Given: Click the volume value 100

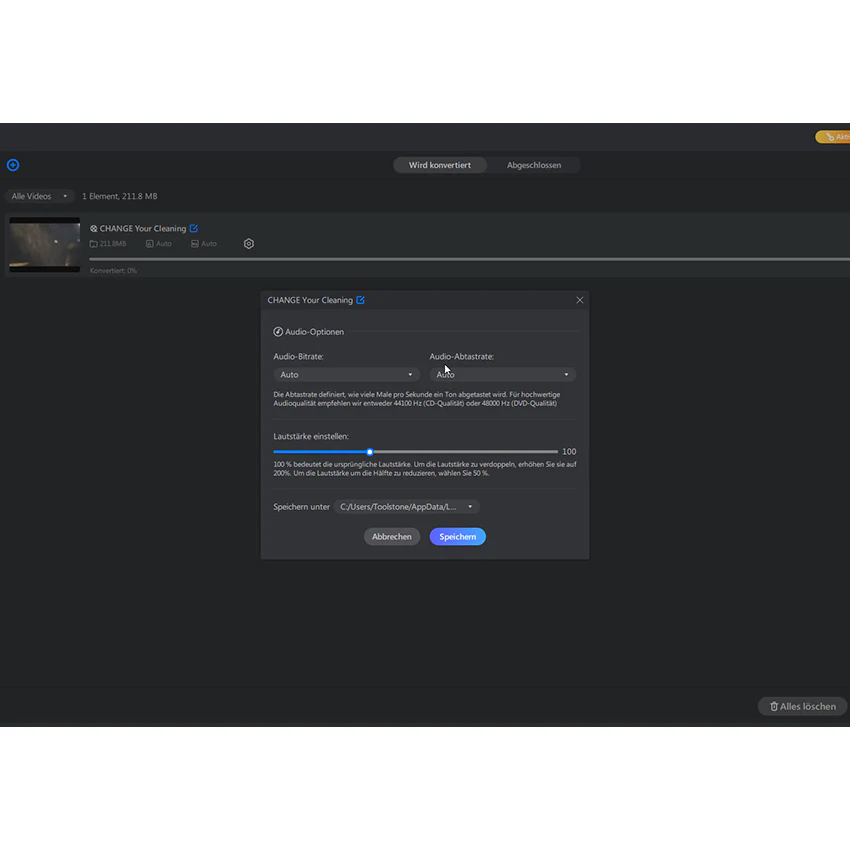Looking at the screenshot, I should (569, 452).
